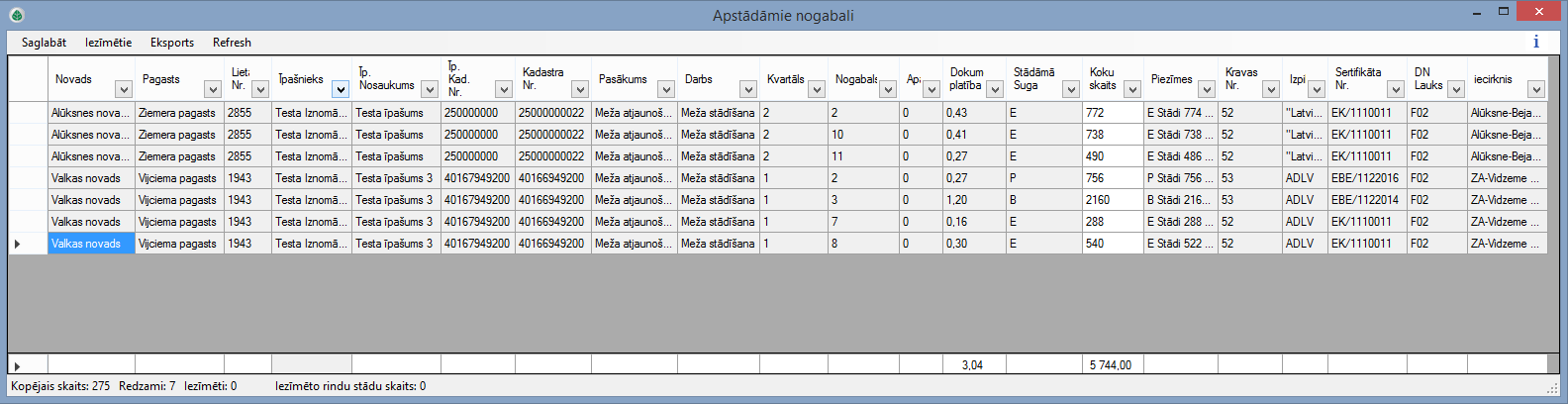
Task: Click the total area 3,04 summary cell
Action: (x=974, y=365)
